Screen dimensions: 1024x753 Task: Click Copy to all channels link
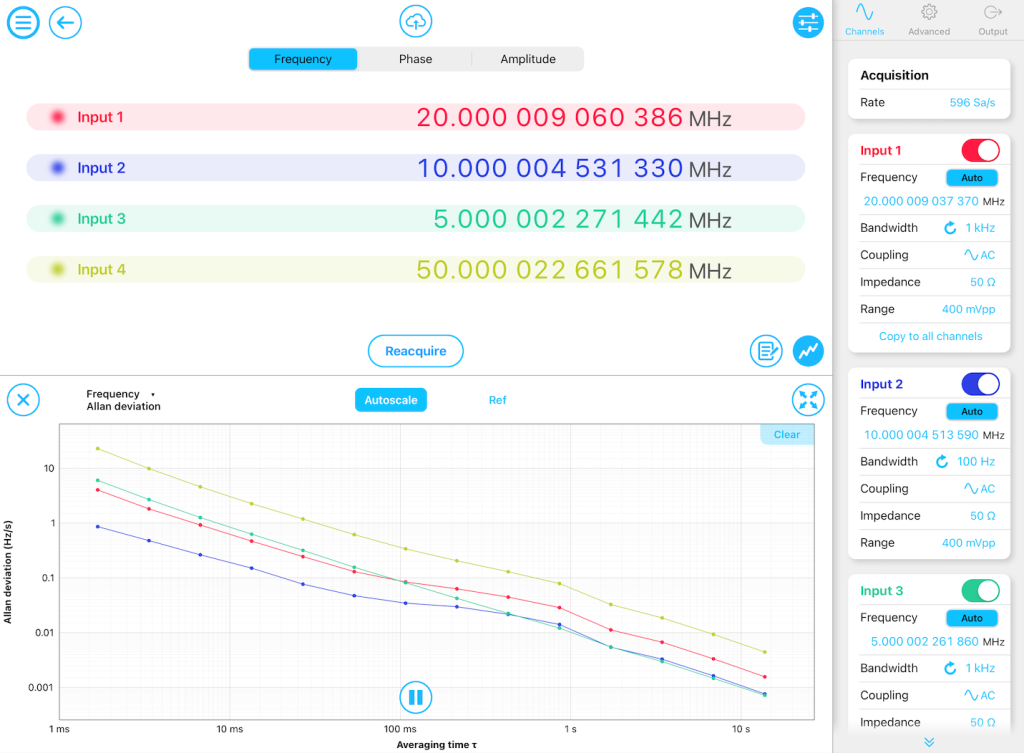point(930,336)
